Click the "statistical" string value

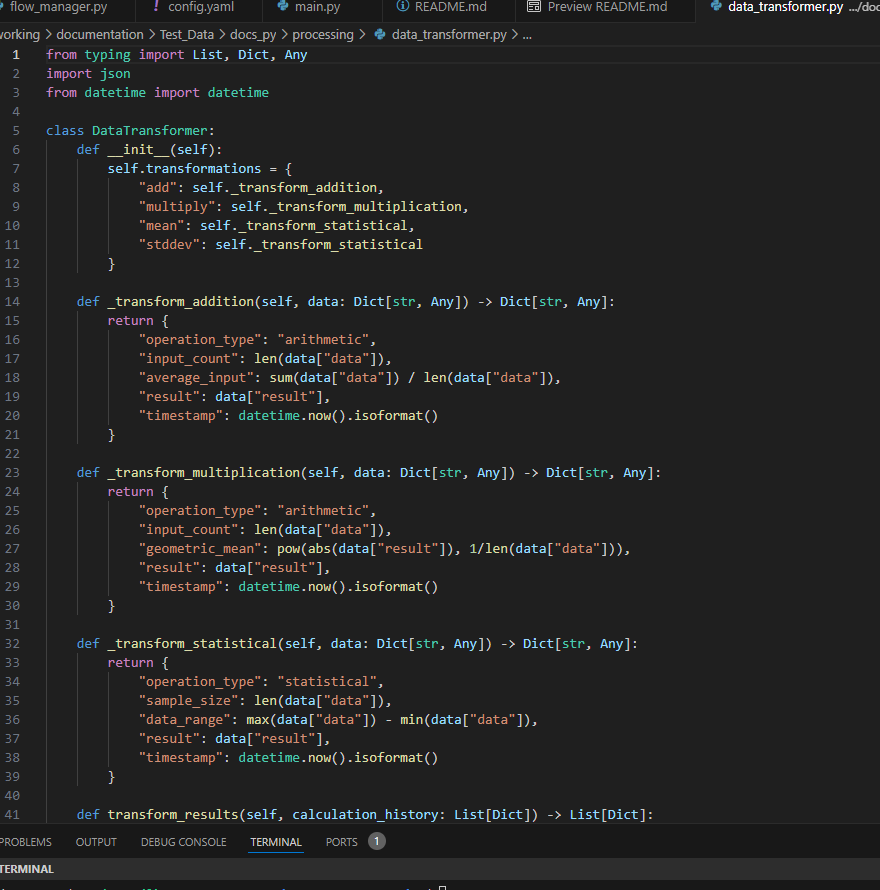(x=326, y=681)
